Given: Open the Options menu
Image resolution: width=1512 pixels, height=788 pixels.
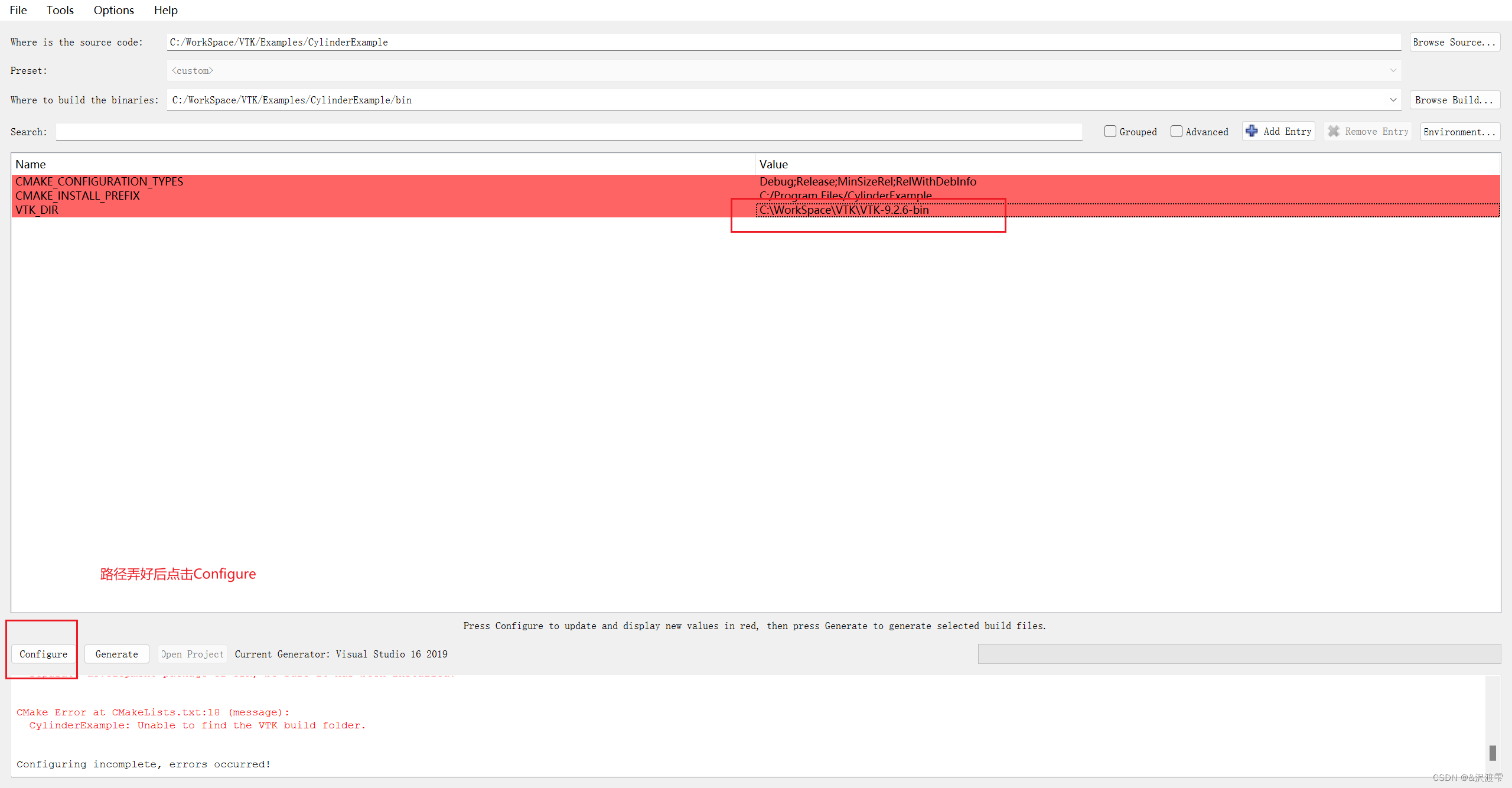Looking at the screenshot, I should pos(113,10).
